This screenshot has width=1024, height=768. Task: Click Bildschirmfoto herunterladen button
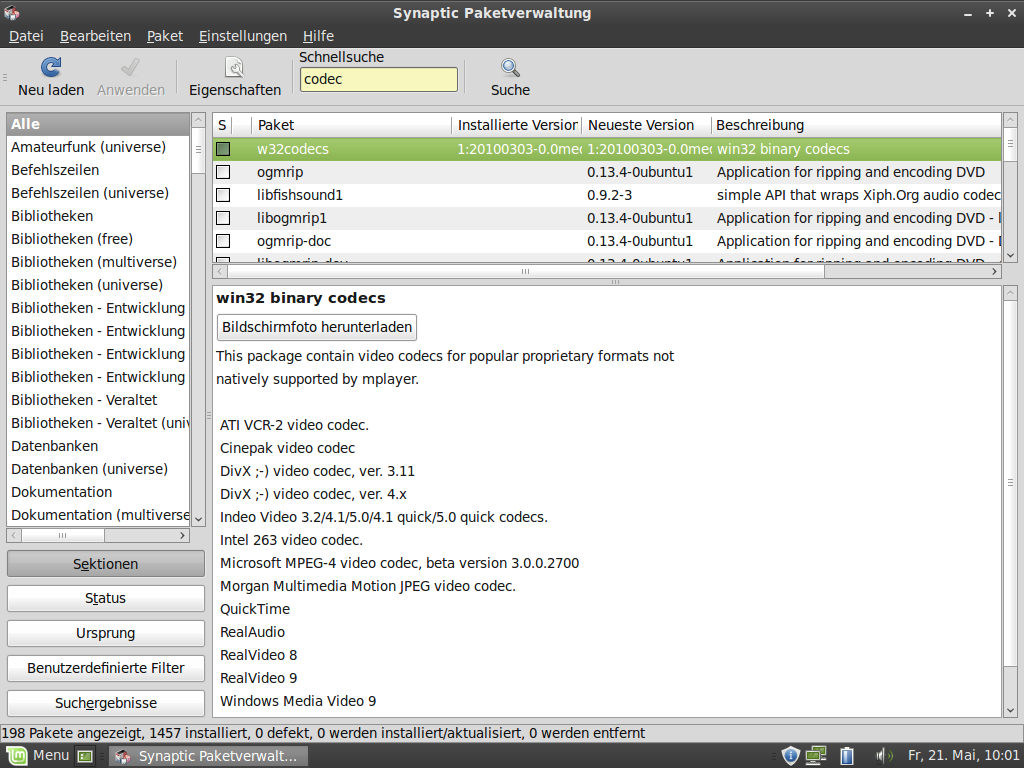point(316,327)
